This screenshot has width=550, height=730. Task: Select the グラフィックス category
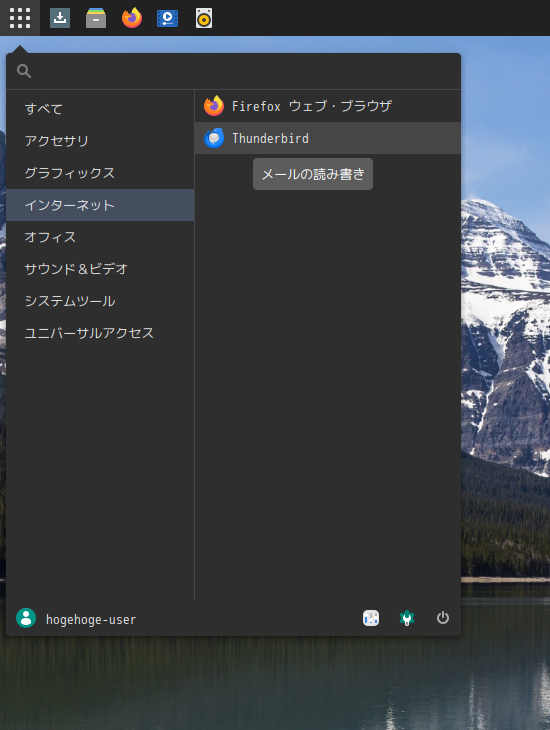pos(100,173)
